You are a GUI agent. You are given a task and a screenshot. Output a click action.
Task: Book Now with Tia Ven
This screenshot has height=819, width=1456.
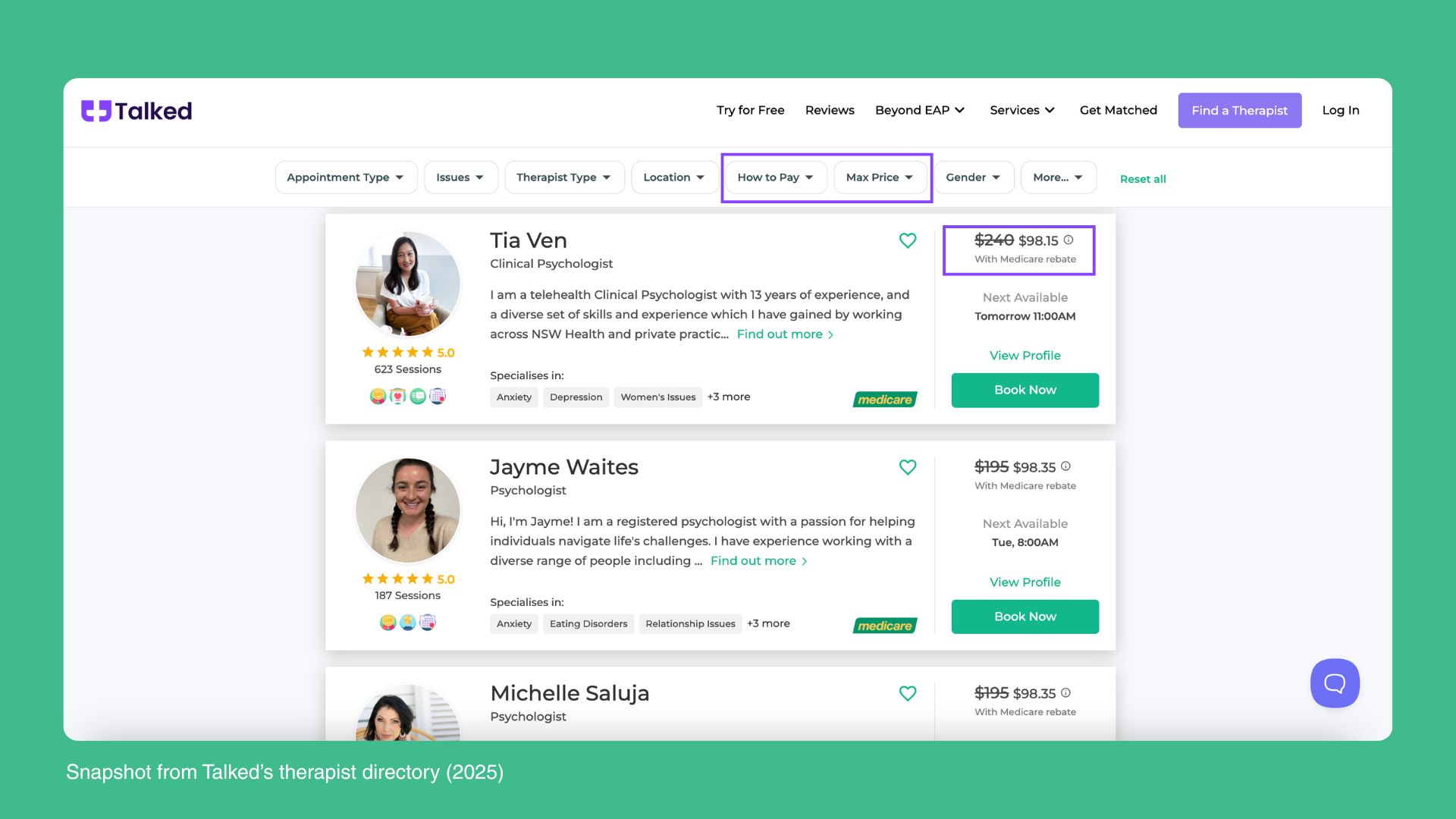tap(1025, 391)
